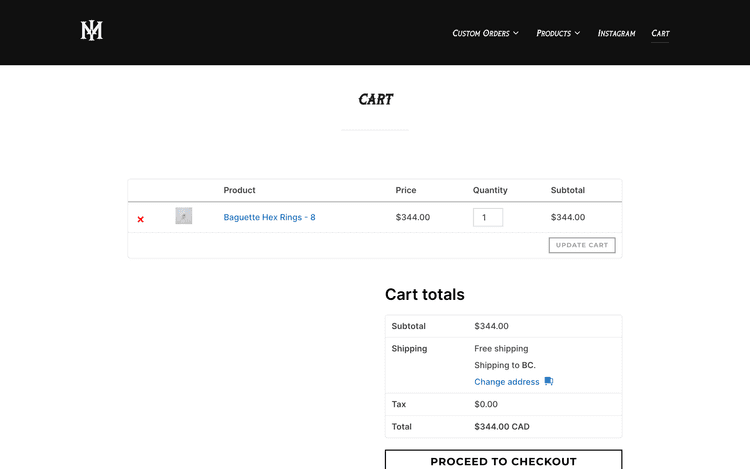Click the Price column header
Screen dimensions: 750x469
coord(406,190)
